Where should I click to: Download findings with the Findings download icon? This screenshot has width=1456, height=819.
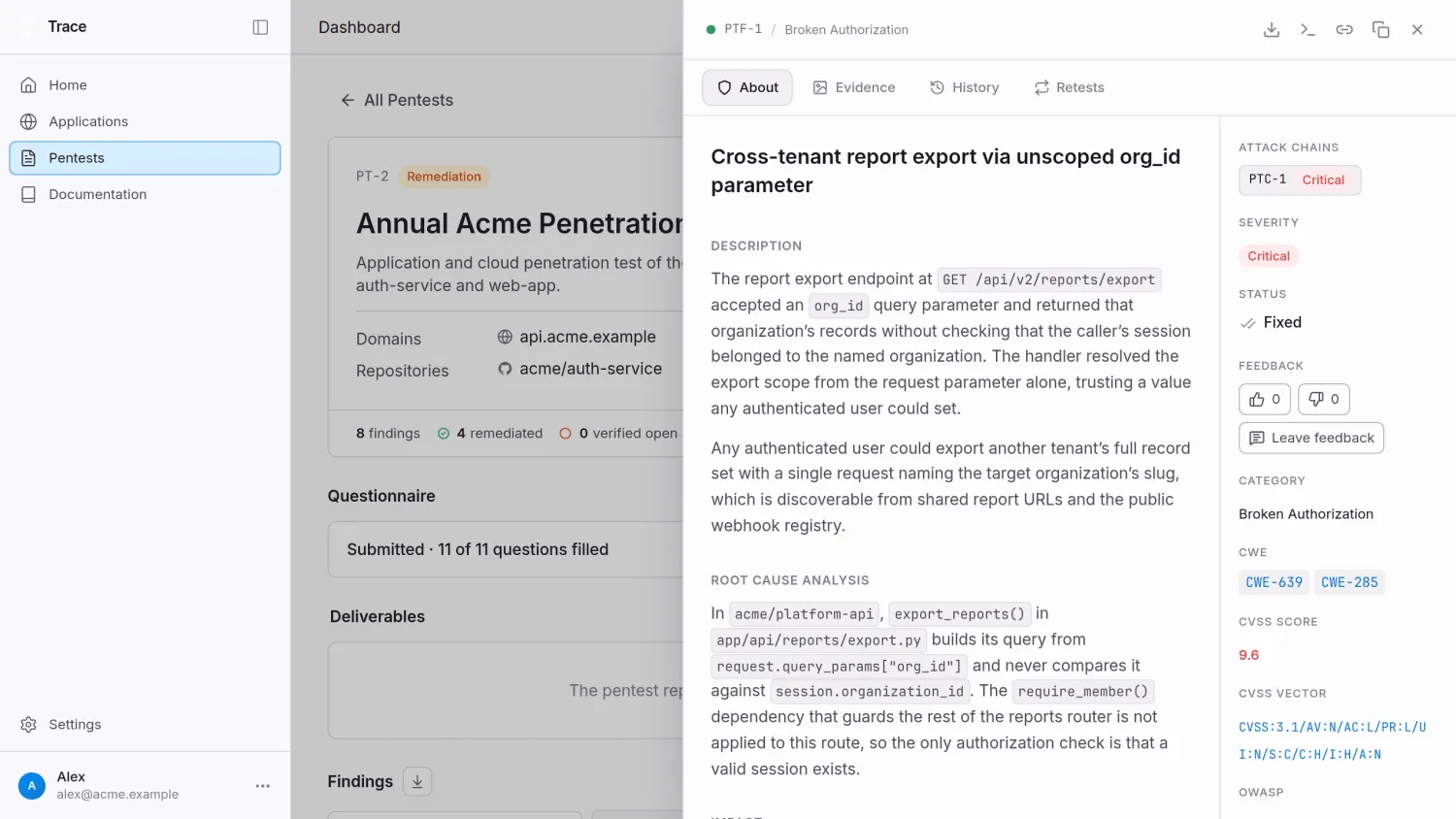tap(417, 781)
